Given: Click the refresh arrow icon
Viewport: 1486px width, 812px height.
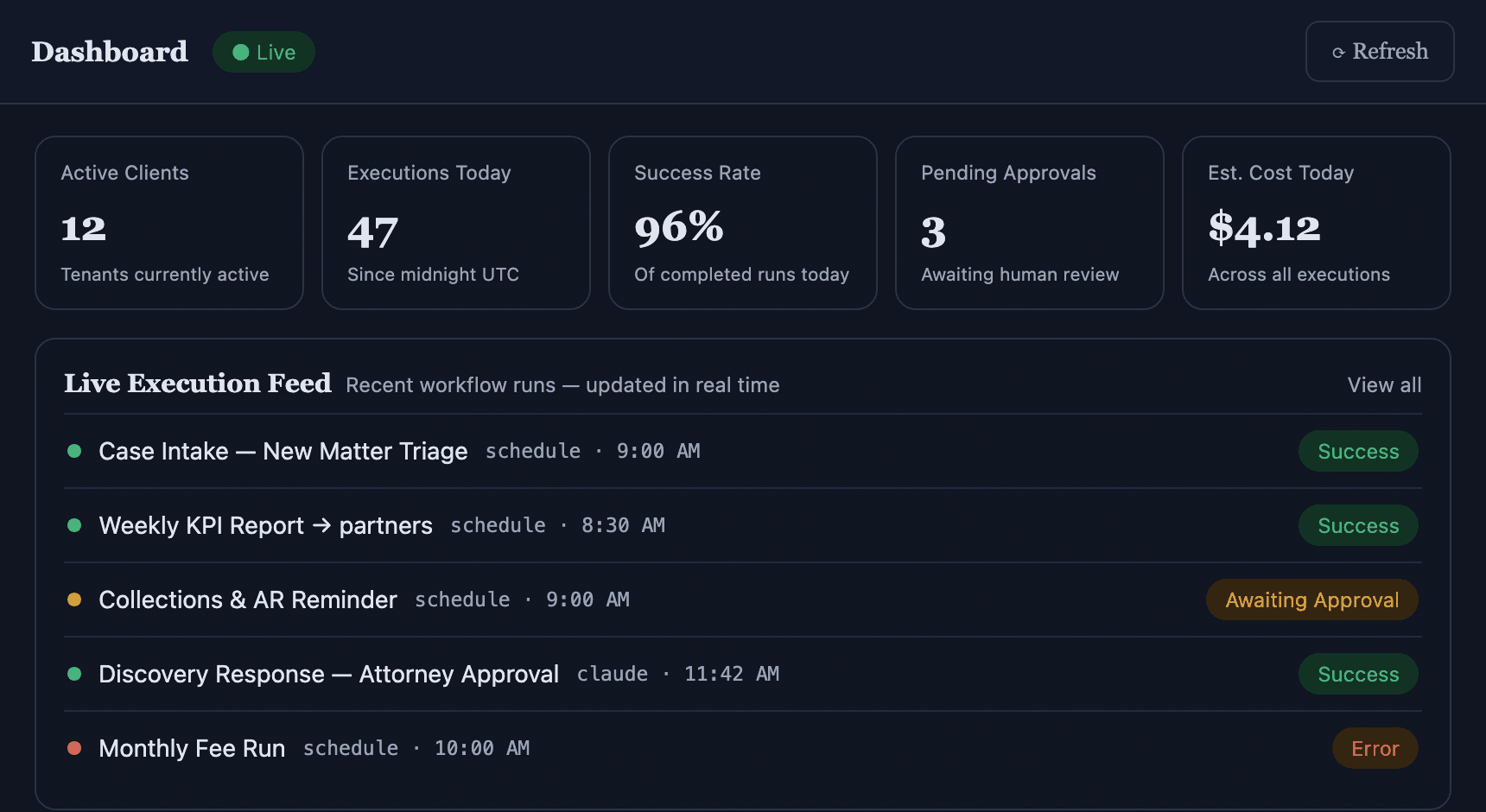Looking at the screenshot, I should (x=1338, y=53).
